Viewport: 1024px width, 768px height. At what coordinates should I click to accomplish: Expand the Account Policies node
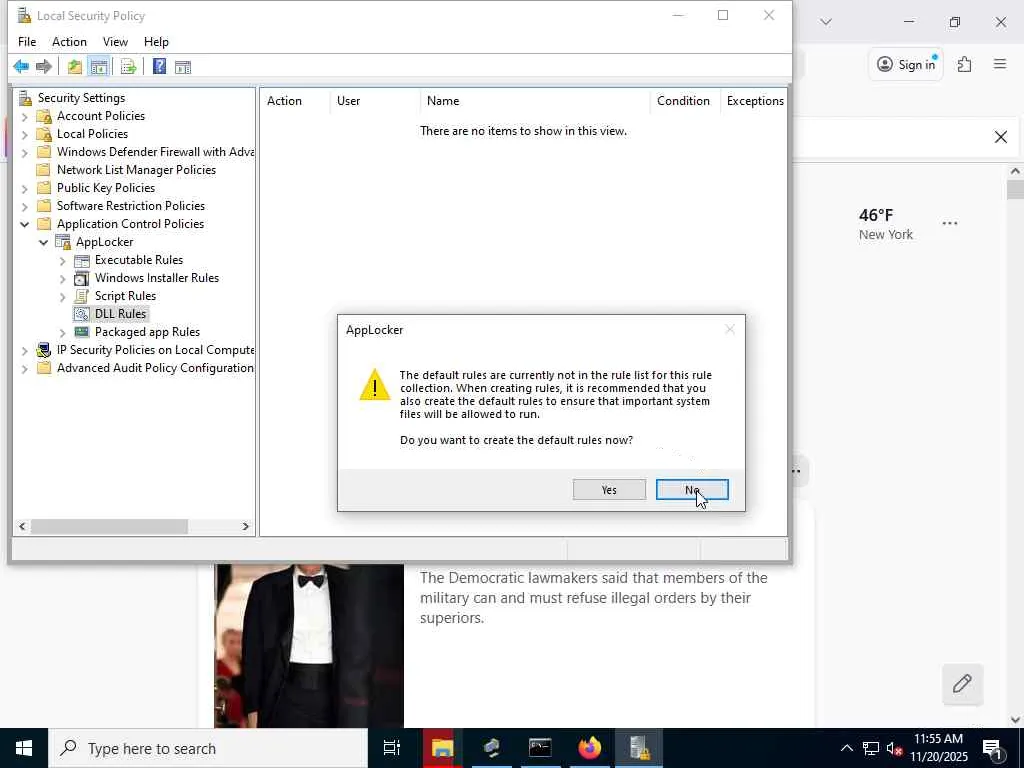25,117
